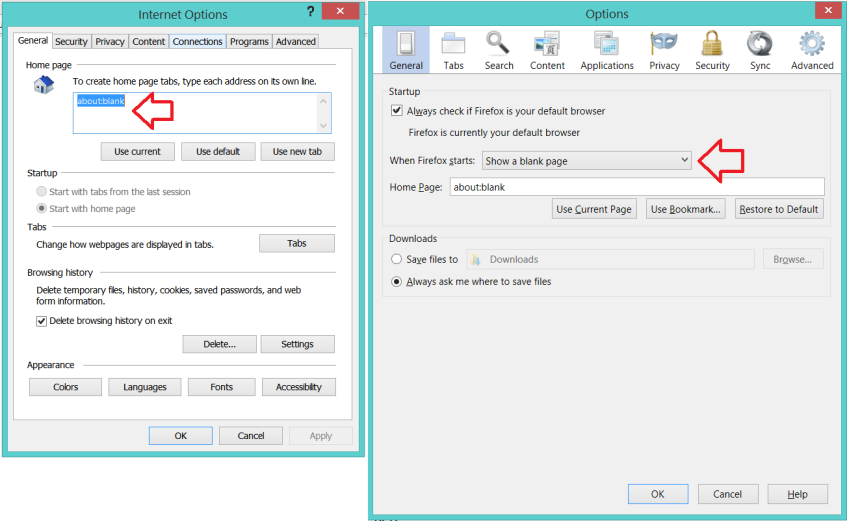Toggle Delete browsing history on exit
847x521 pixels.
[x=41, y=321]
